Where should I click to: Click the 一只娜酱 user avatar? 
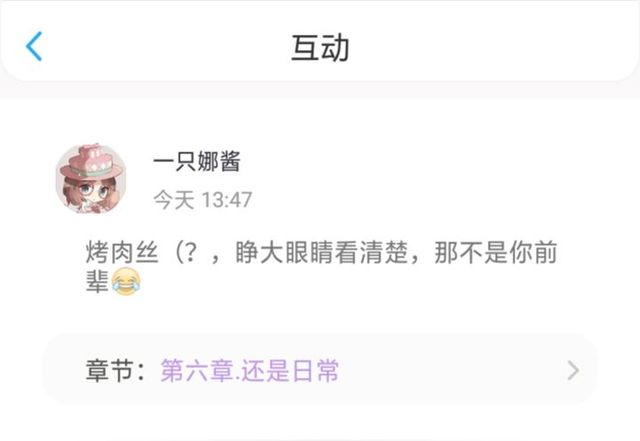91,178
